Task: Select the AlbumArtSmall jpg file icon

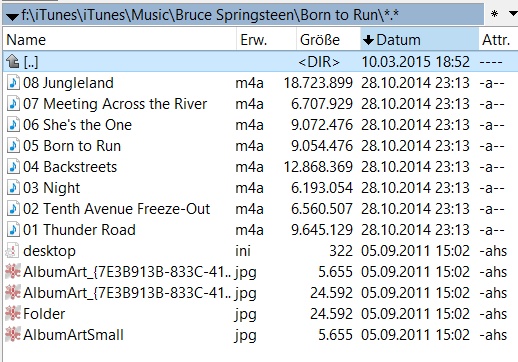Action: point(13,335)
